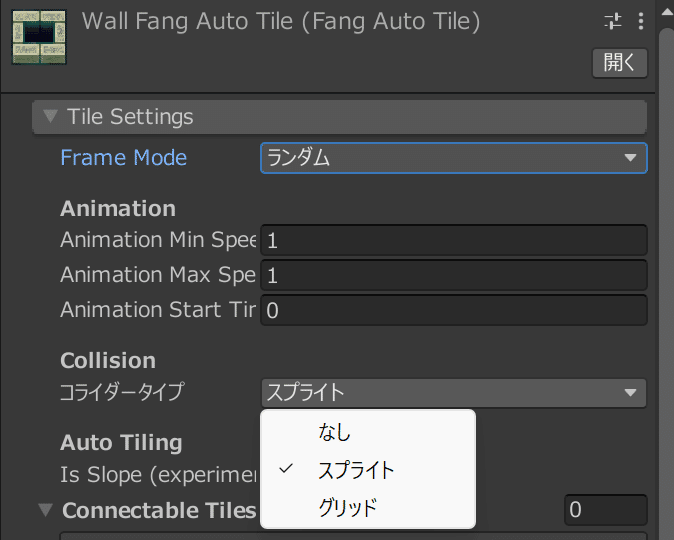
Task: Click the 開く (Open) button
Action: (619, 62)
